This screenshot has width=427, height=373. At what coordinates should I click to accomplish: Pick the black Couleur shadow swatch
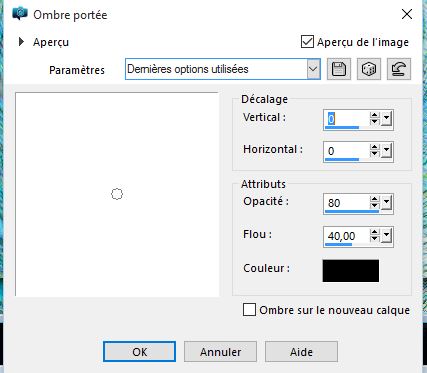[351, 271]
